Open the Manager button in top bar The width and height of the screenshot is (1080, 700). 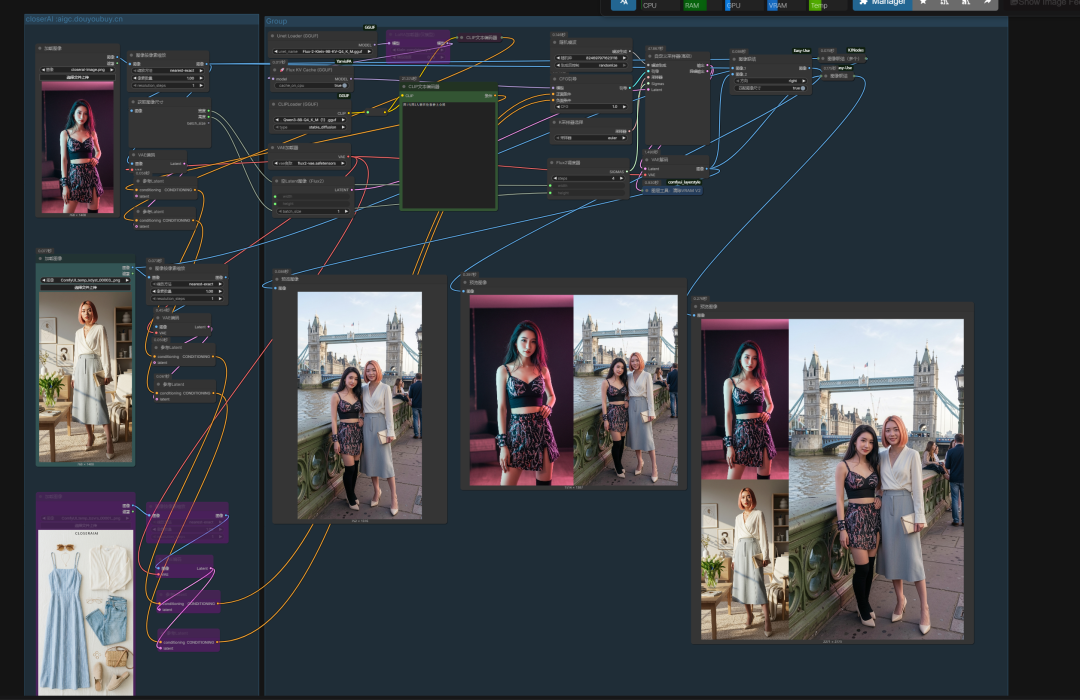click(x=883, y=3)
